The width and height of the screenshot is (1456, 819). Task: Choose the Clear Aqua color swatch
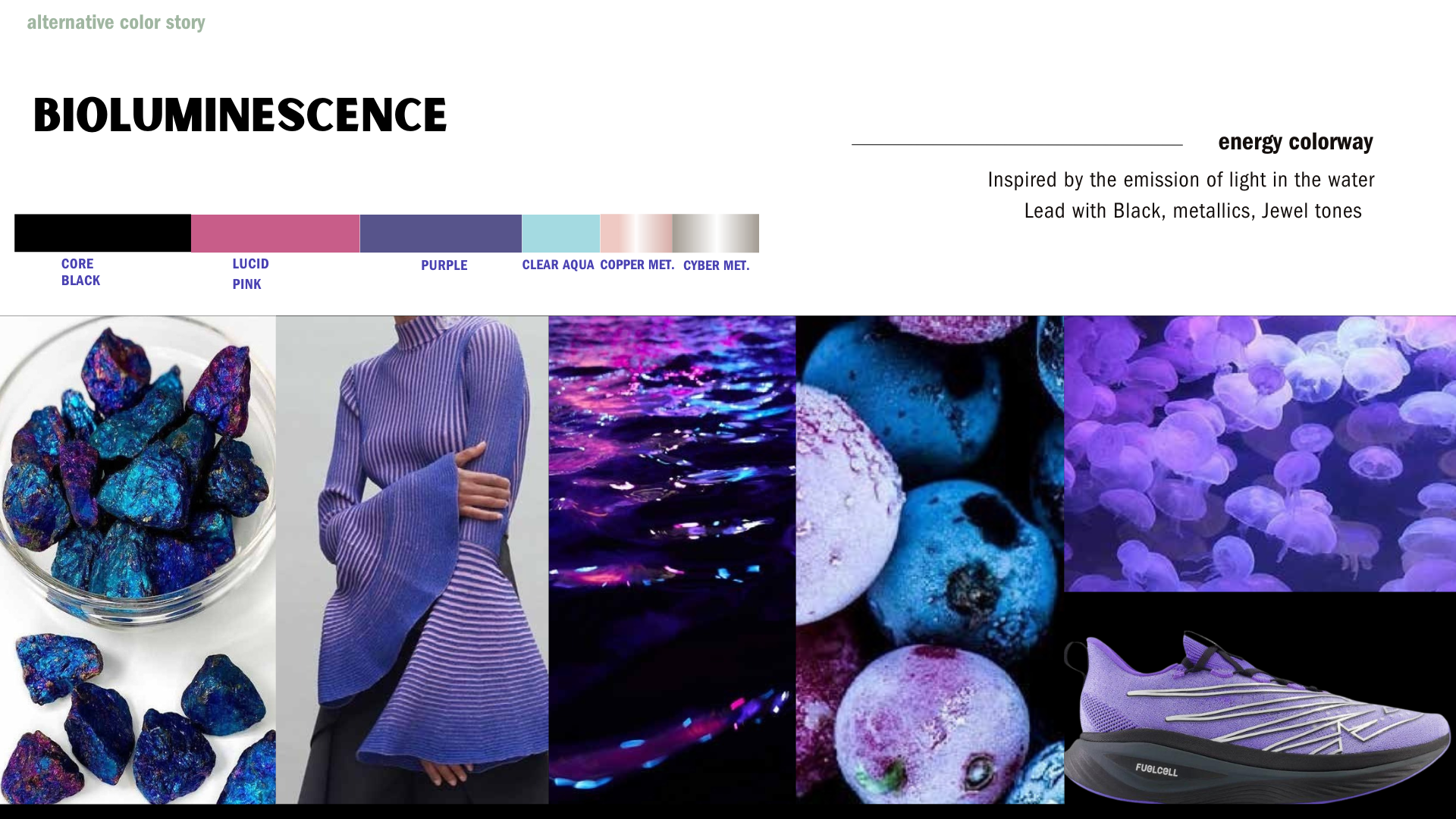(x=560, y=233)
